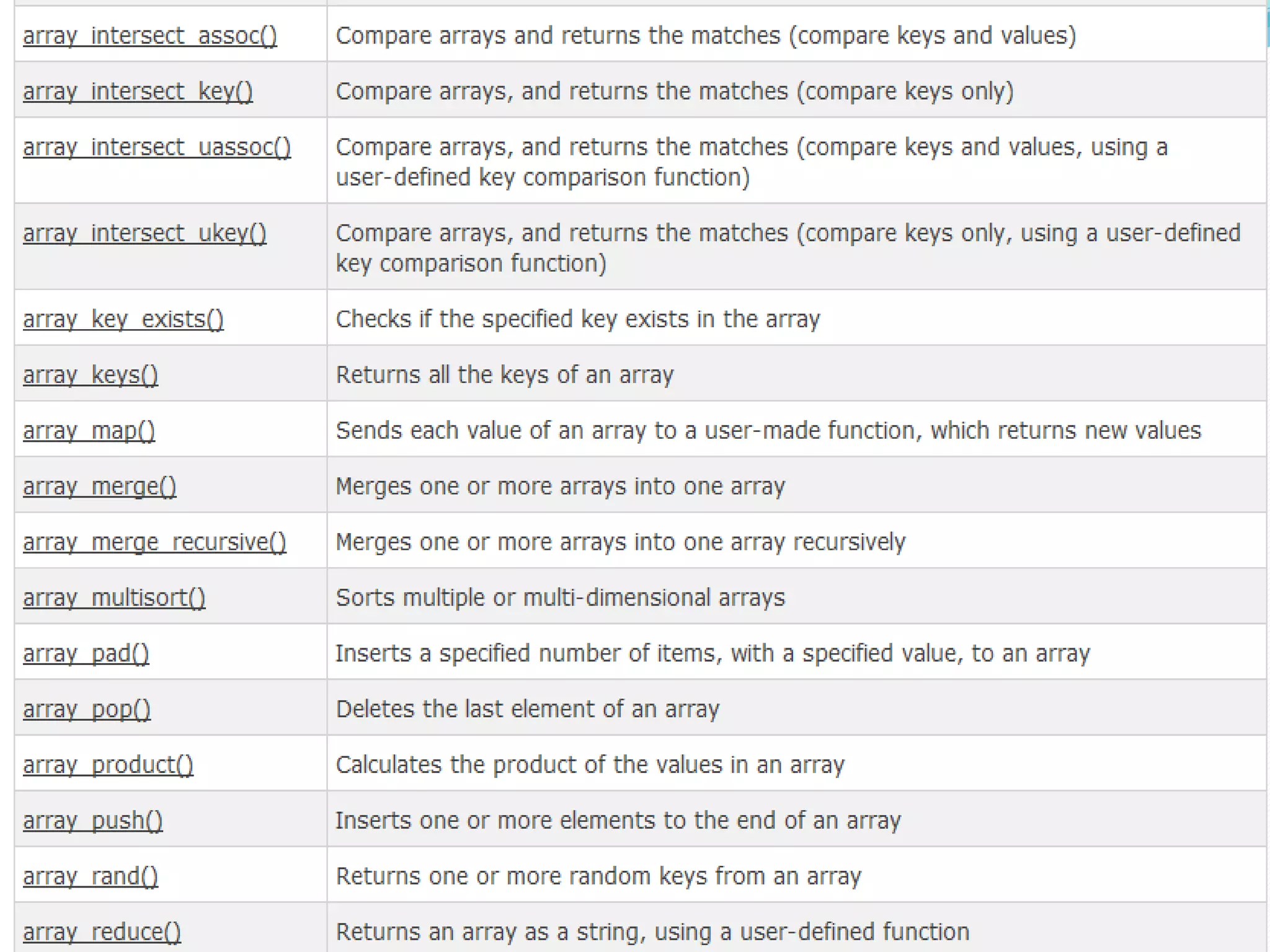Screen dimensions: 1270x952
Task: Click the array_keys() function link
Action: point(91,375)
